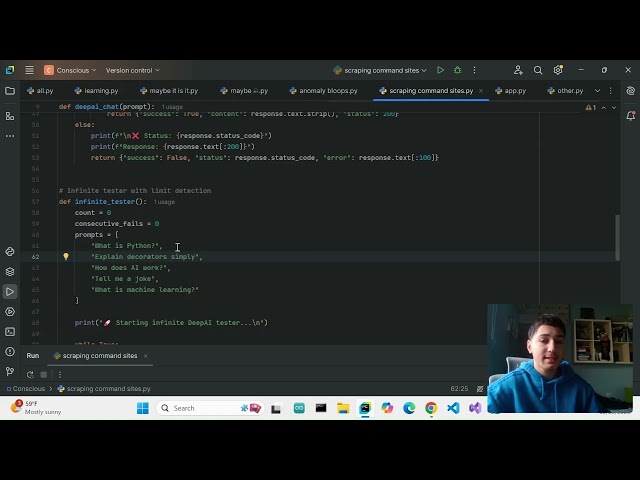Open editor tab options menu

(611, 91)
